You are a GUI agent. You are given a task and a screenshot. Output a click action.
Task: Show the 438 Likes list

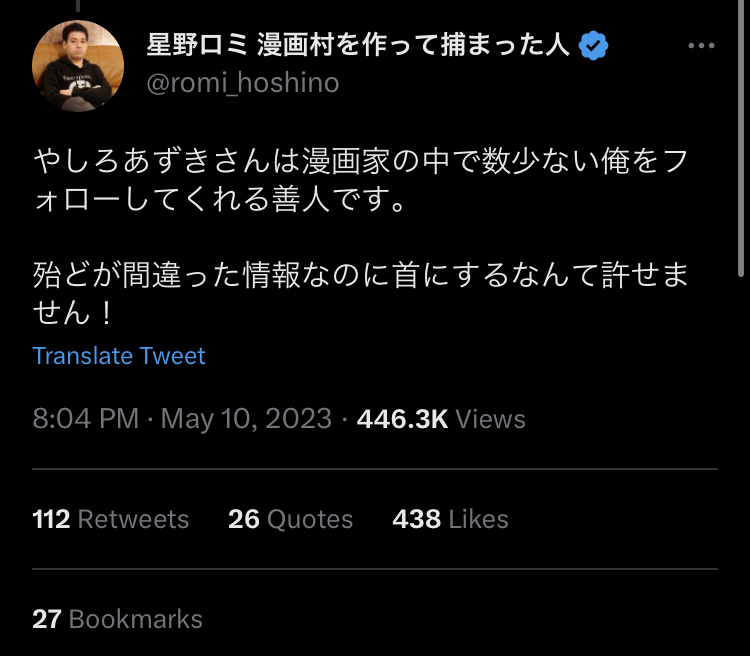[450, 519]
